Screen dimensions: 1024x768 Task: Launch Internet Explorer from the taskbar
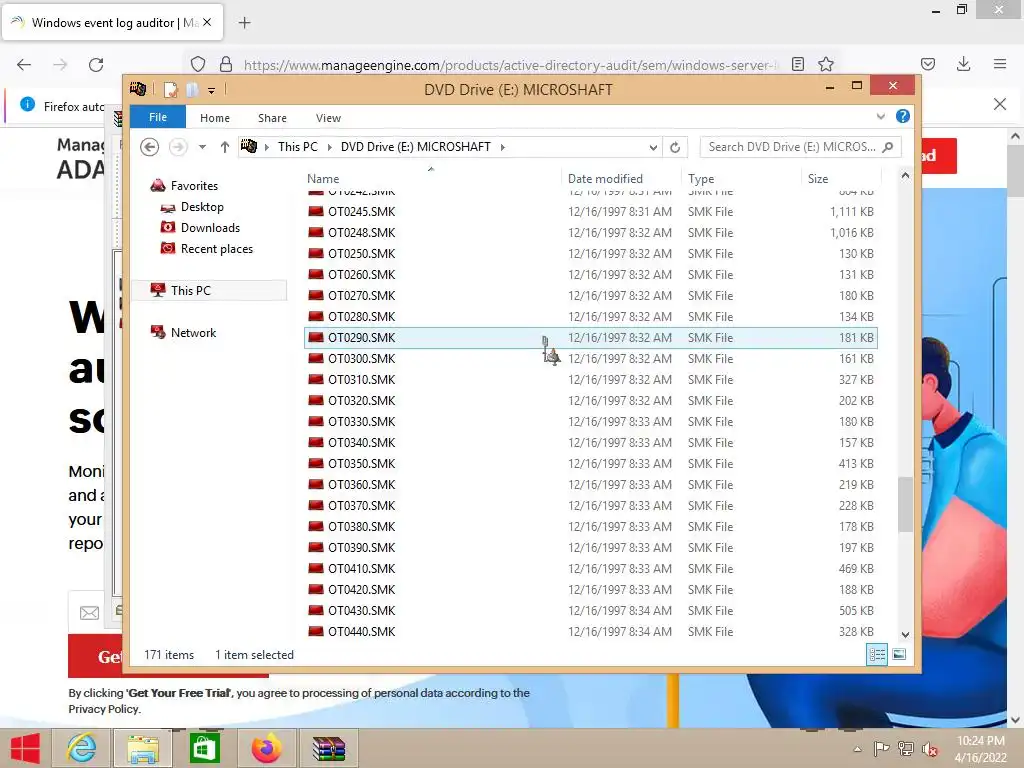(x=81, y=748)
